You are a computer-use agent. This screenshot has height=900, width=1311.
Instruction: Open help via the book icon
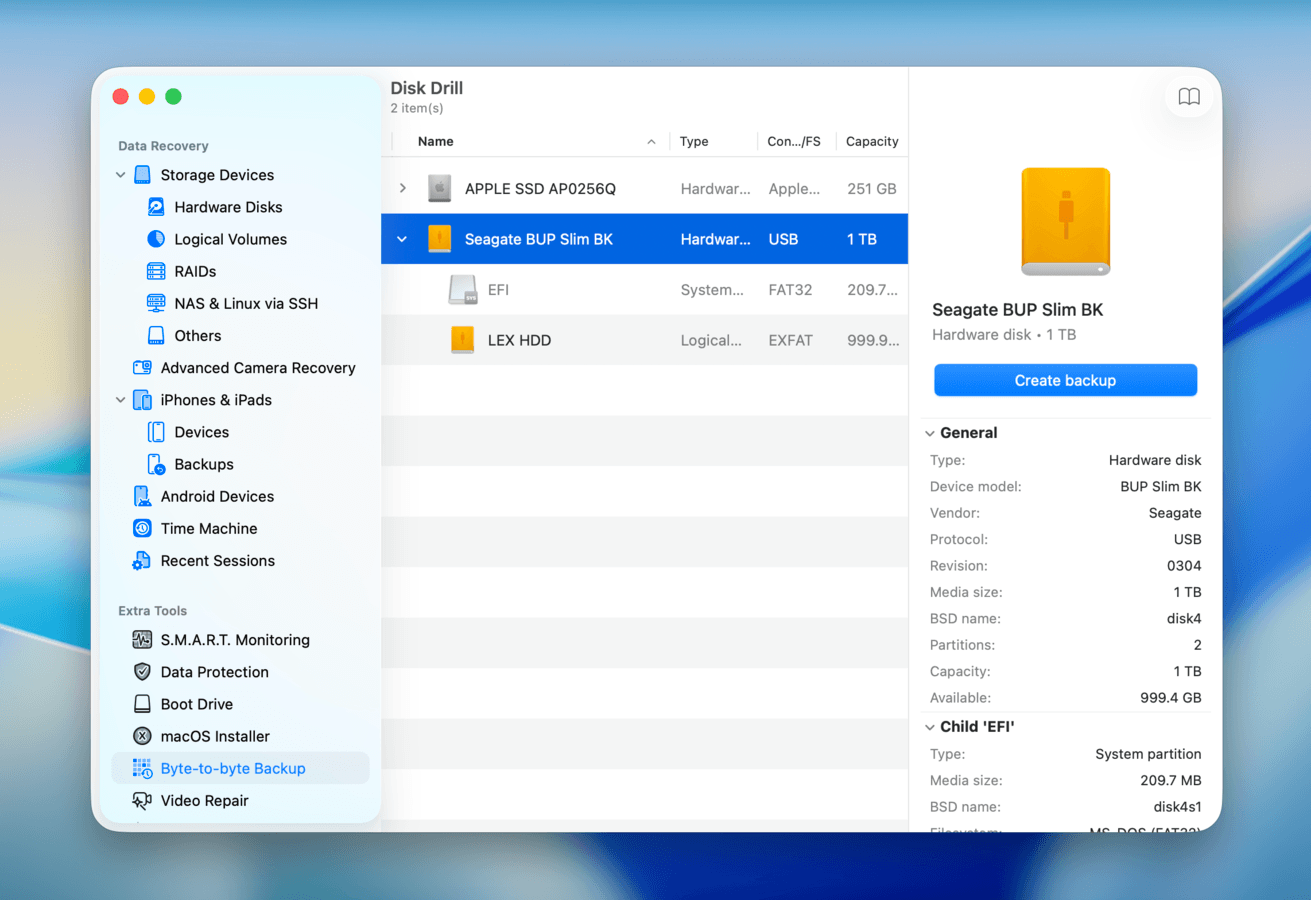click(x=1188, y=96)
